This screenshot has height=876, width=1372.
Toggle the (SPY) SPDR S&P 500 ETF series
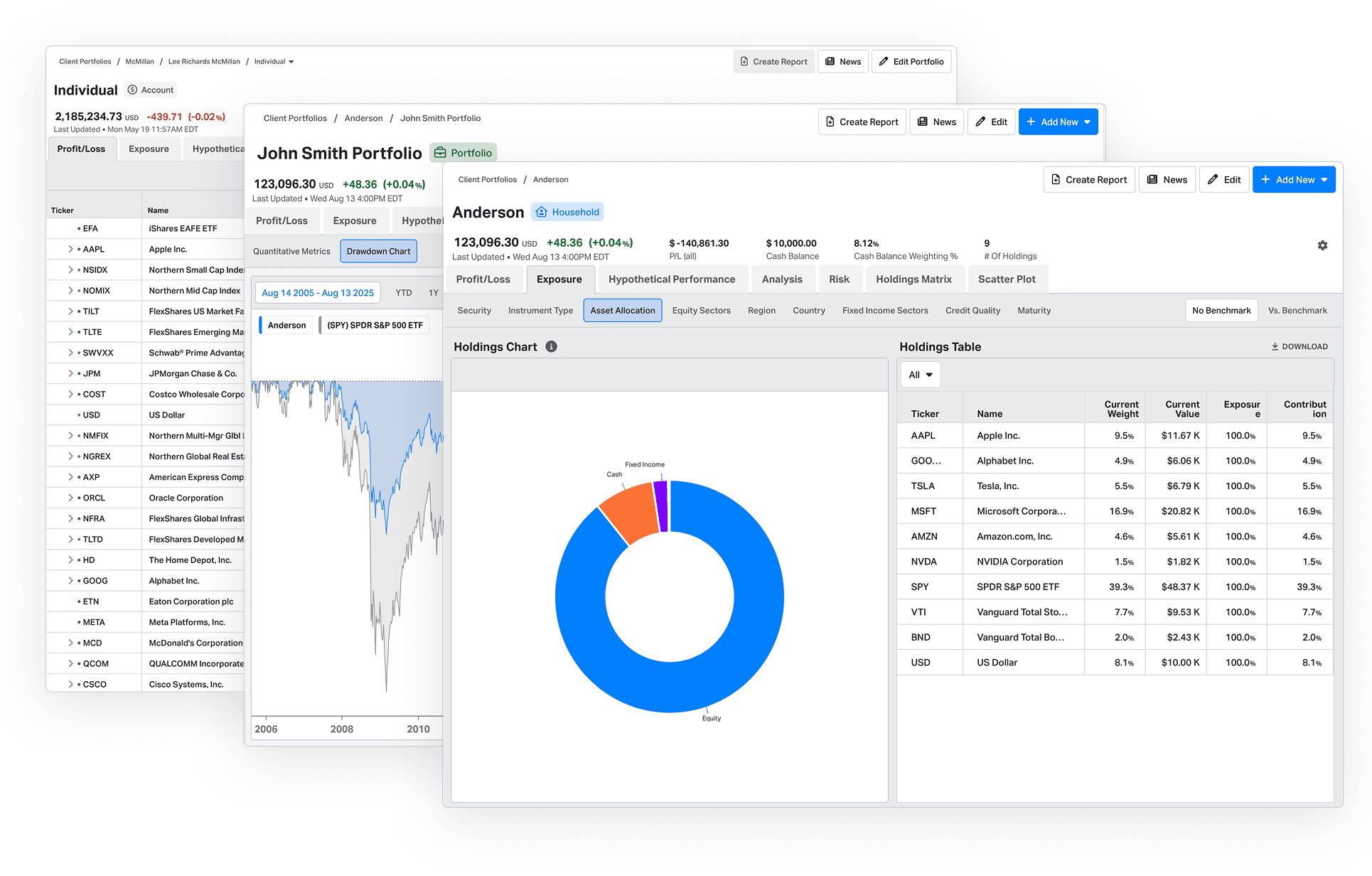(x=374, y=324)
